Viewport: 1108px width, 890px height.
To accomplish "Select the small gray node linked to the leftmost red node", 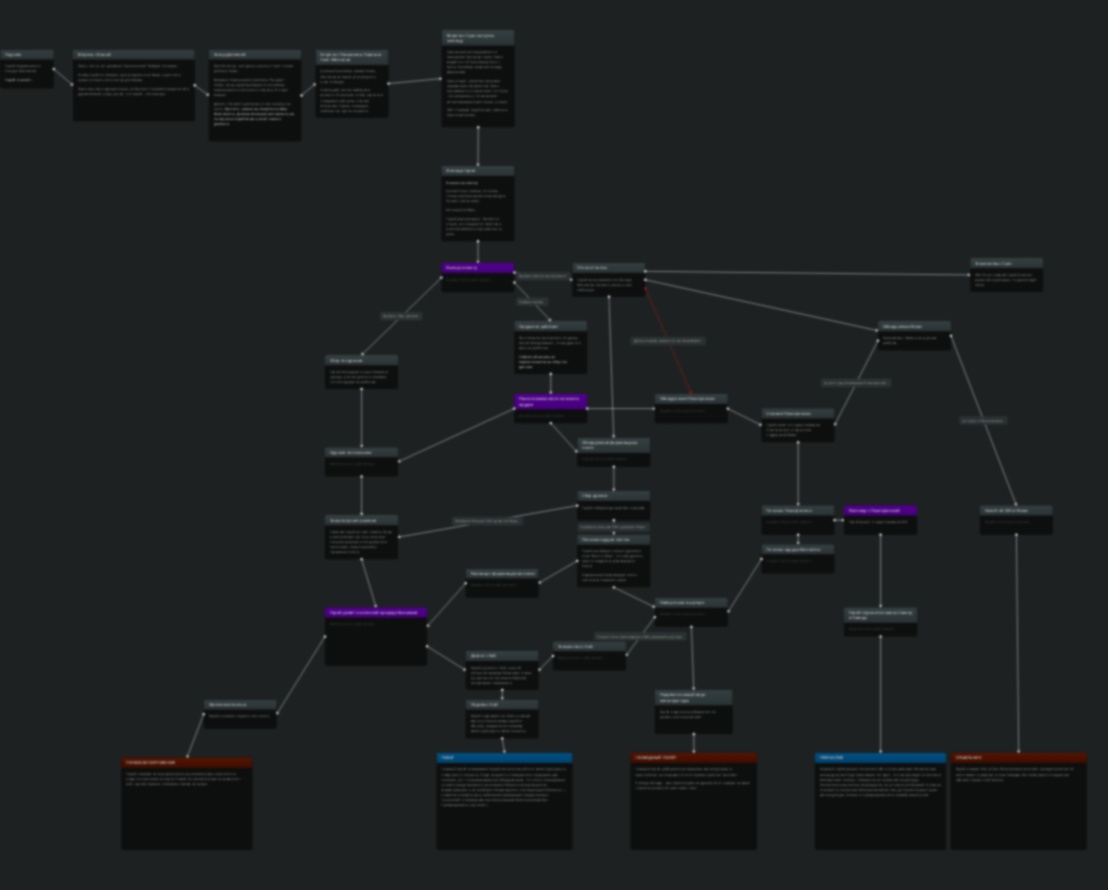I will (x=240, y=714).
